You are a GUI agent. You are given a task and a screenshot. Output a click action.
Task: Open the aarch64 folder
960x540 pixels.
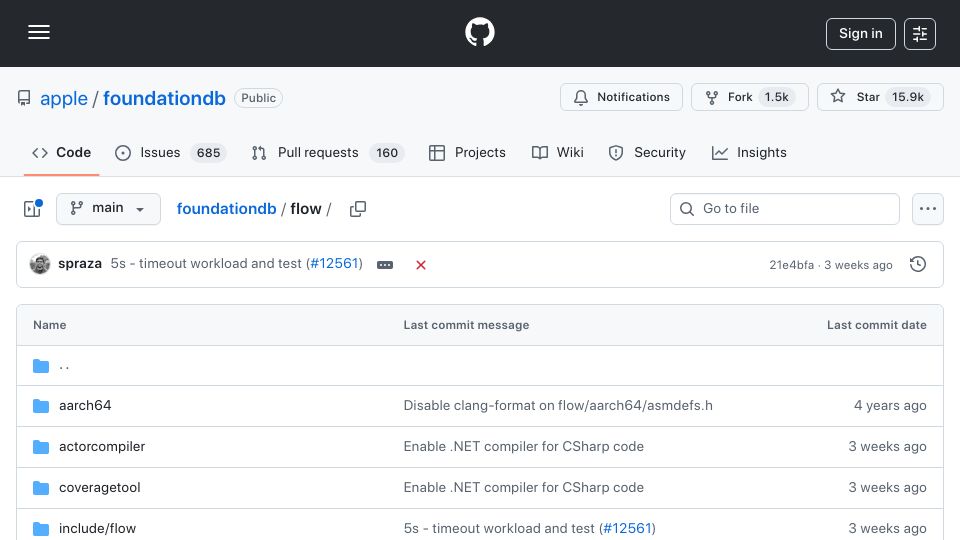85,405
